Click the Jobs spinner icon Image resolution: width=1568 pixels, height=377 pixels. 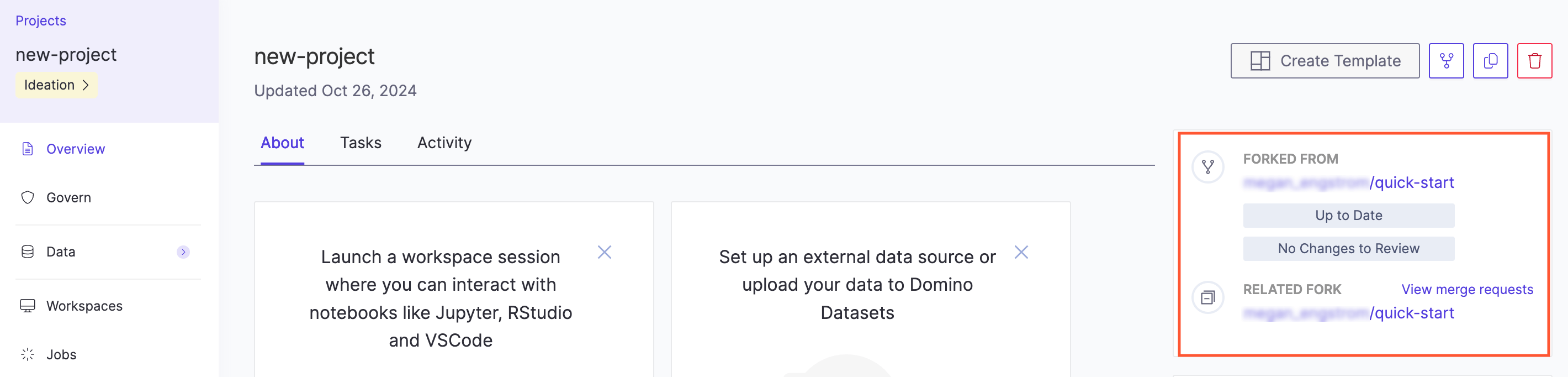point(28,354)
